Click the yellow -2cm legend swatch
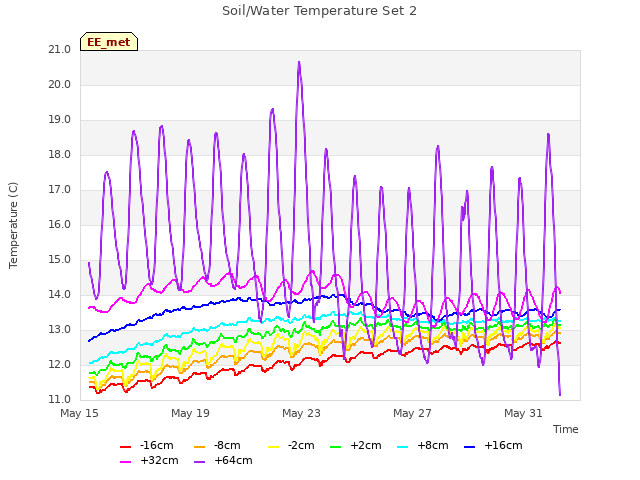This screenshot has height=480, width=640. 273,447
